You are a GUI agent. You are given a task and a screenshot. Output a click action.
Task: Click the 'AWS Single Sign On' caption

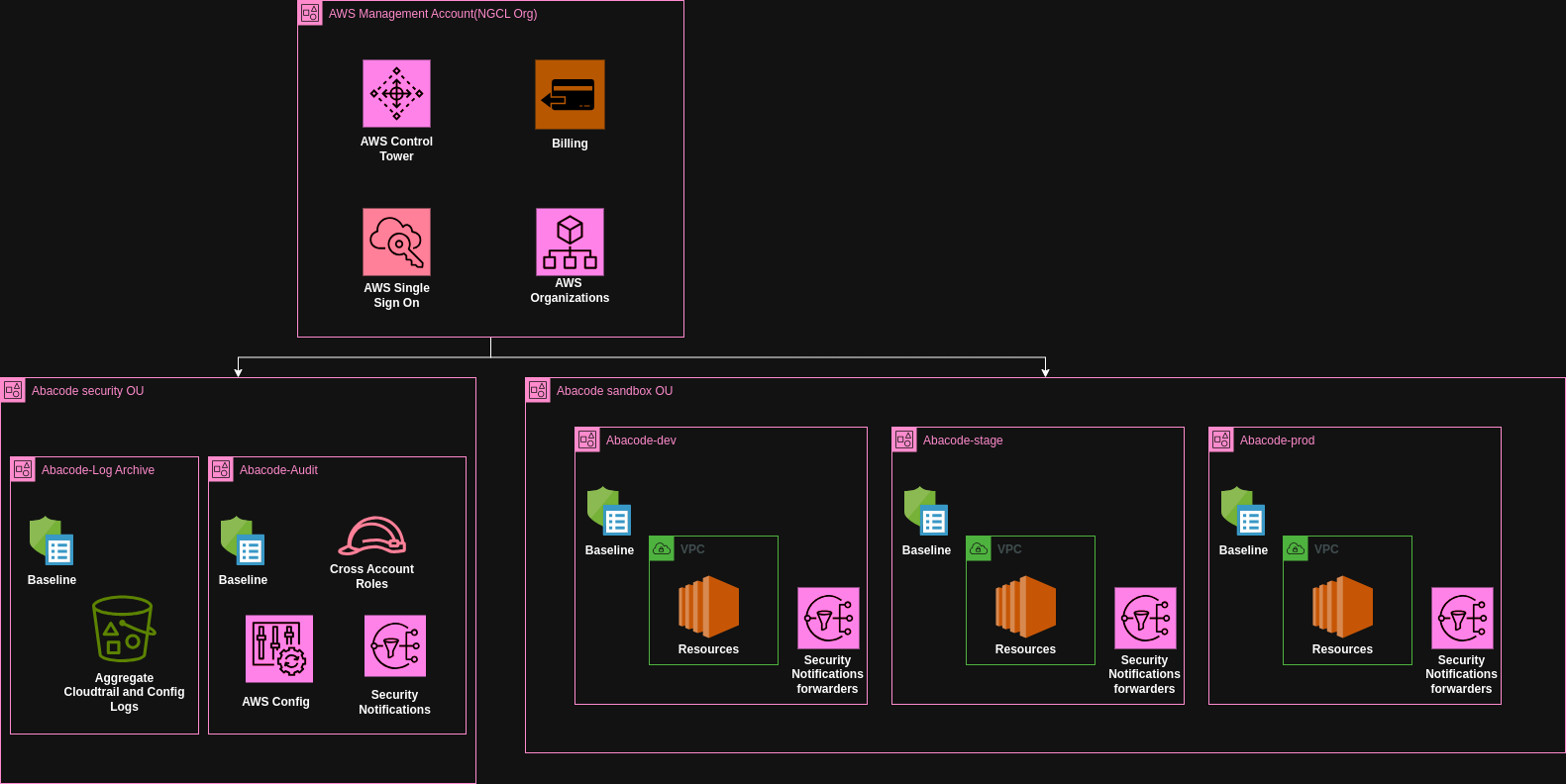click(x=396, y=295)
